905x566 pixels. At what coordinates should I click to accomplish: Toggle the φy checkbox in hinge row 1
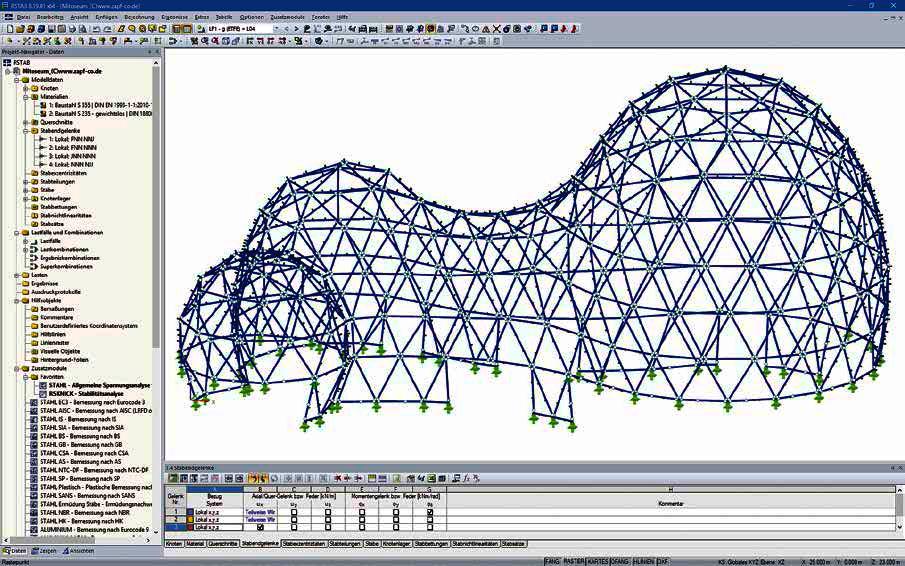coord(396,512)
